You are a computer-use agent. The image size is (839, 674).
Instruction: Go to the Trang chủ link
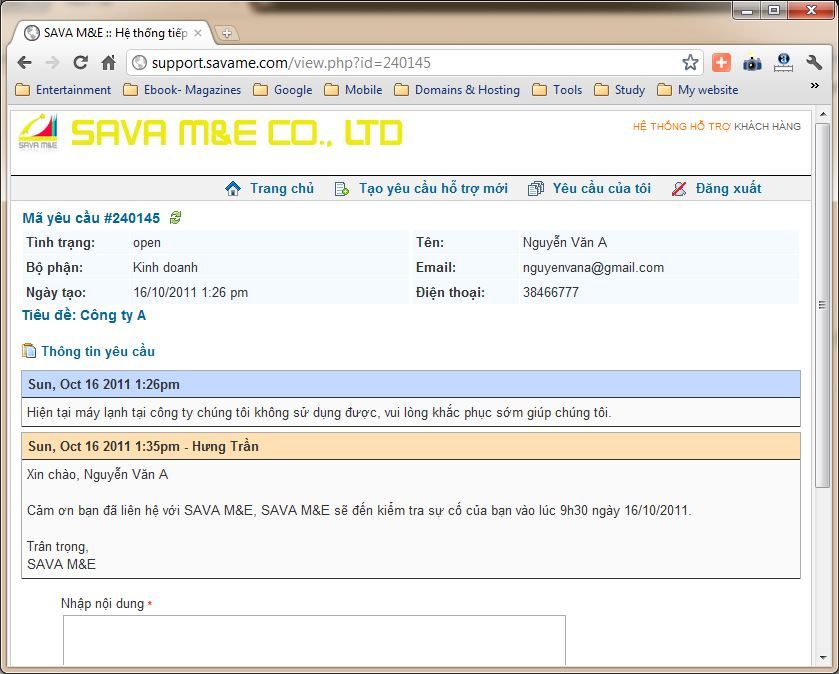tap(282, 188)
